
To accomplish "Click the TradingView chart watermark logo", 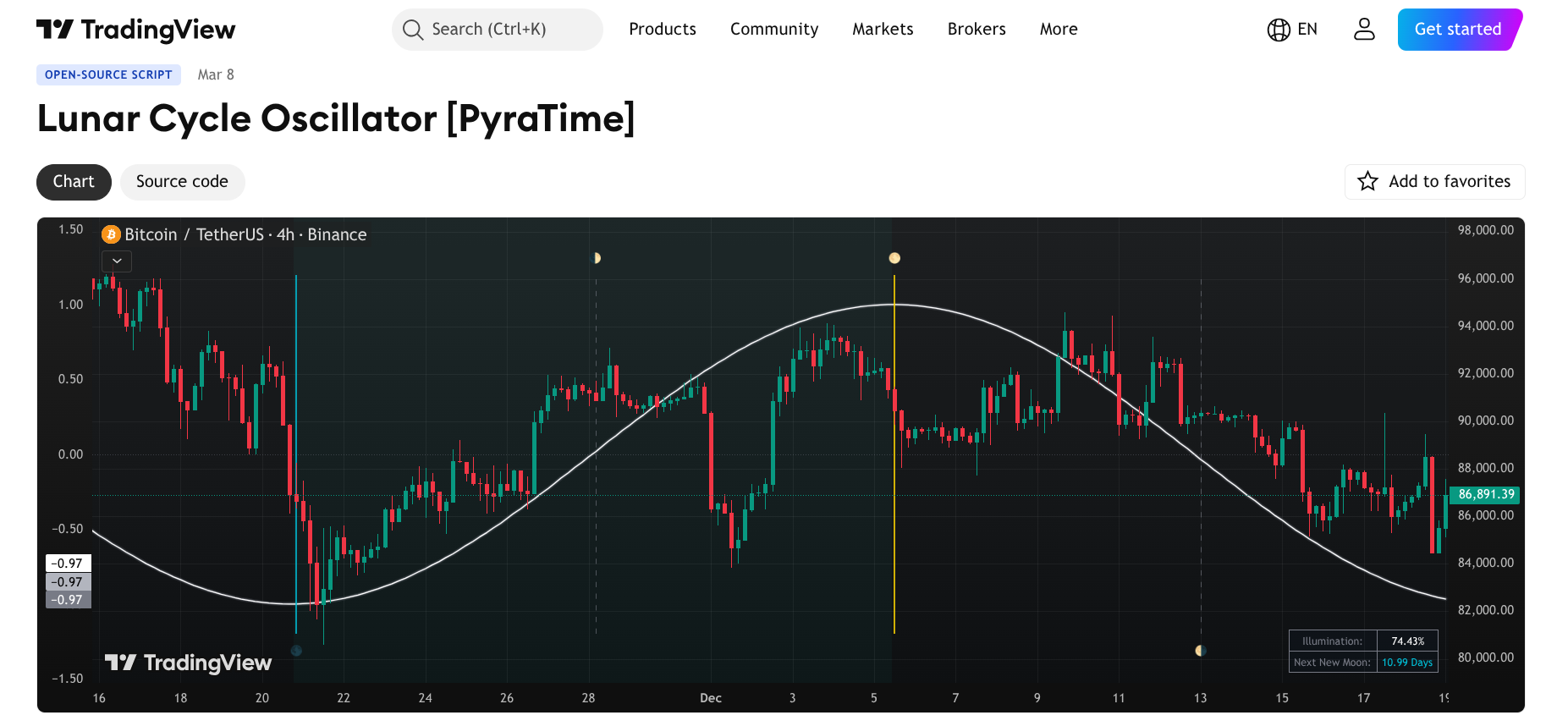I will [x=188, y=663].
